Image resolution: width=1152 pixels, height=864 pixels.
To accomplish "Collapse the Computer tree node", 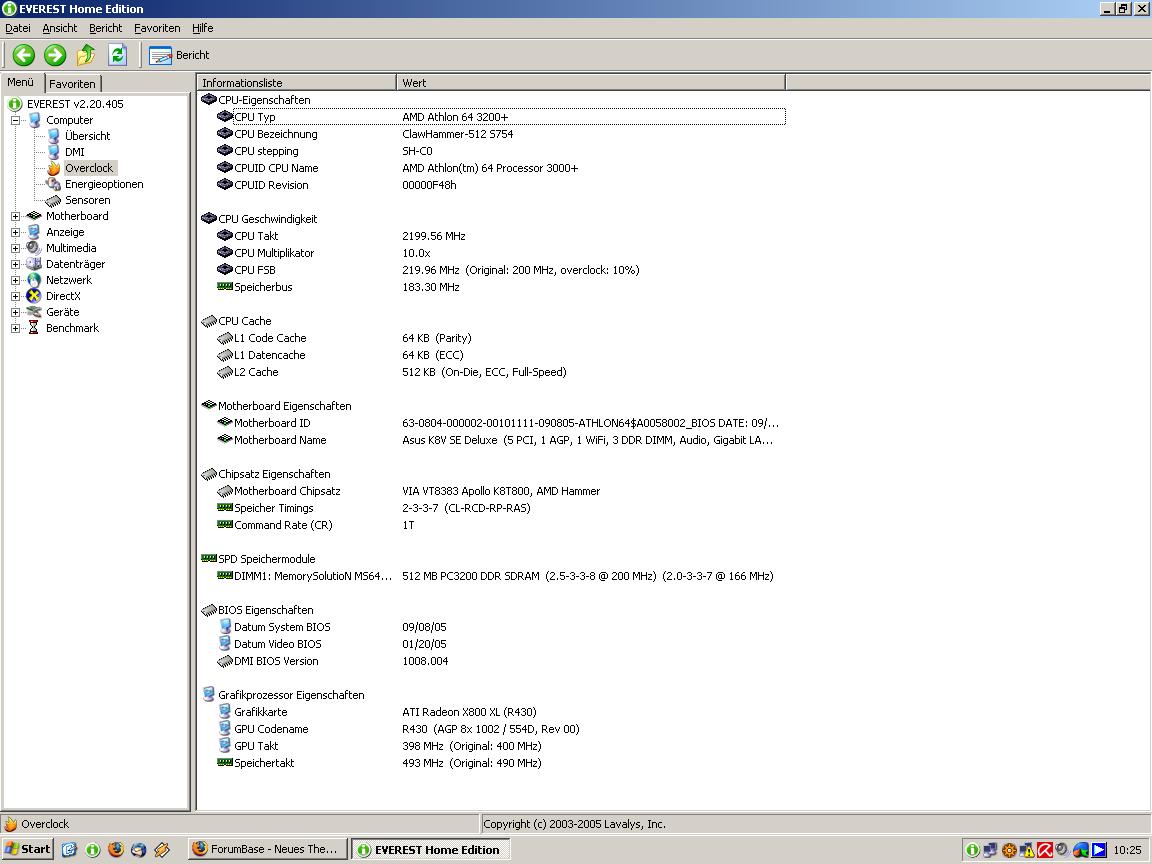I will coord(15,120).
